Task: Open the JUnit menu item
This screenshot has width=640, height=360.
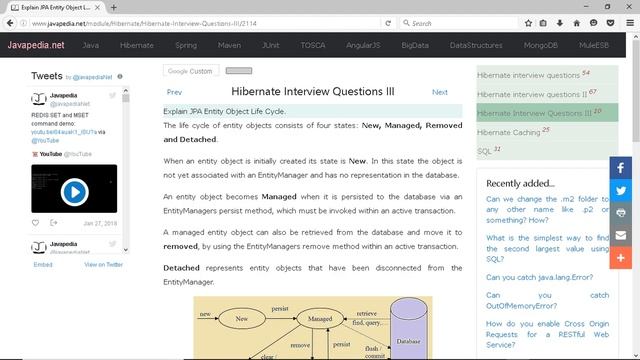Action: [x=271, y=45]
